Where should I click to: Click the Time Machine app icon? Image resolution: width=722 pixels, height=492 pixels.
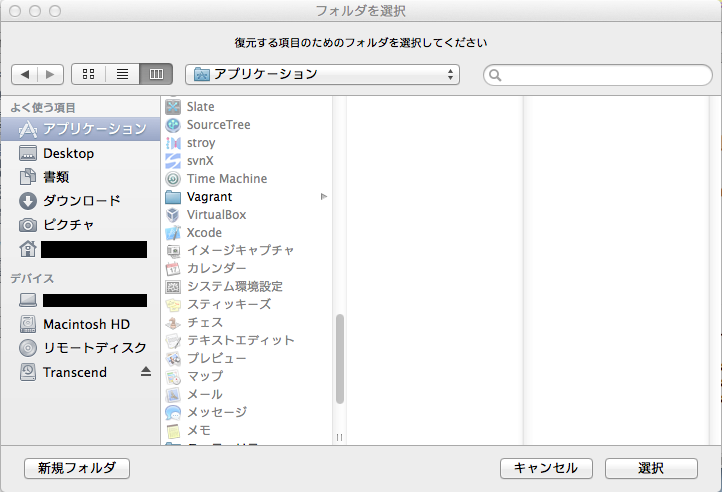point(173,179)
